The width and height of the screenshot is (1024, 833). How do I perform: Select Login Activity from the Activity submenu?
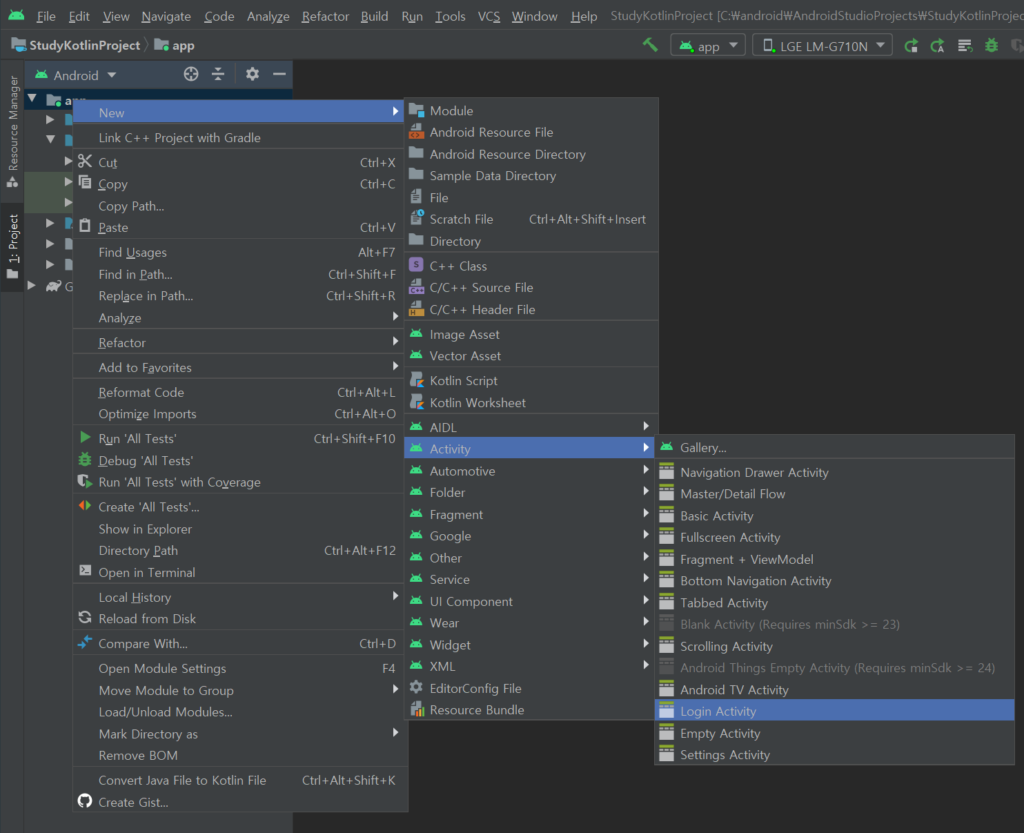(x=718, y=711)
